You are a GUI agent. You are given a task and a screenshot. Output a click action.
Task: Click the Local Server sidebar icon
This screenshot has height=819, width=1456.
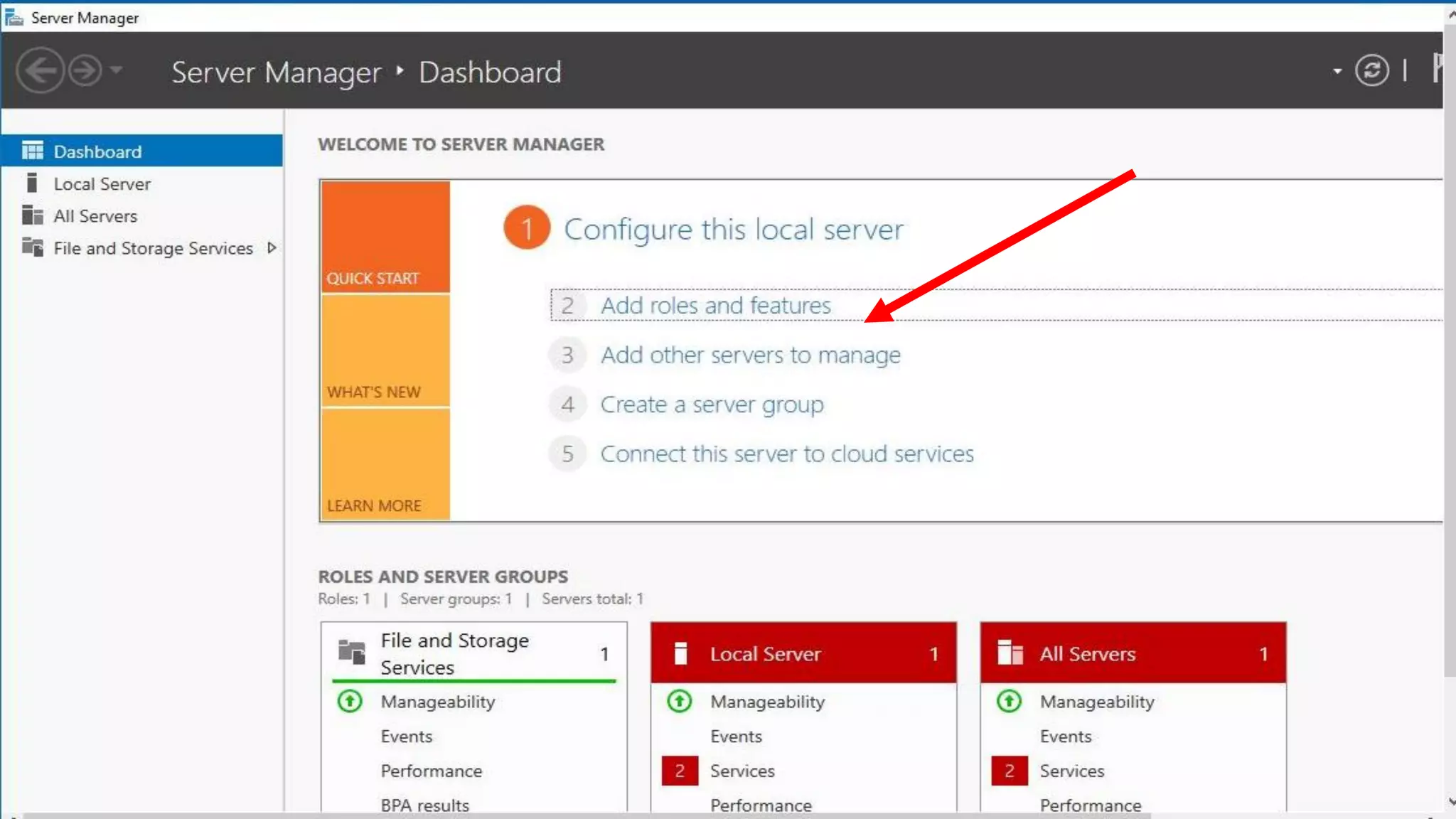coord(31,183)
